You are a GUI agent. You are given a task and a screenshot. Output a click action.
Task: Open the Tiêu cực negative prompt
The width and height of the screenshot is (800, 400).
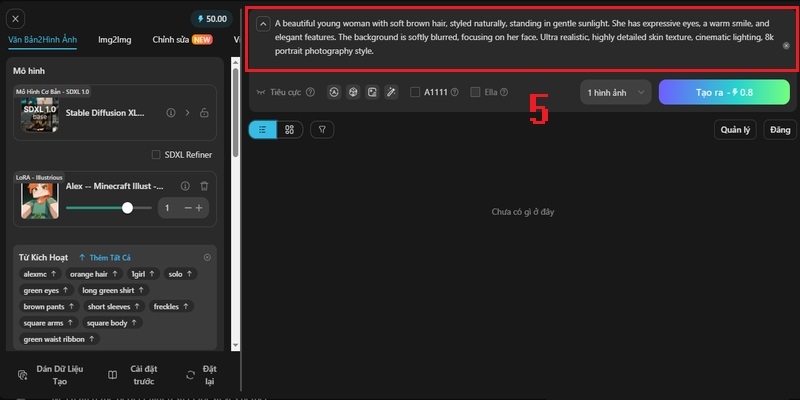(279, 92)
